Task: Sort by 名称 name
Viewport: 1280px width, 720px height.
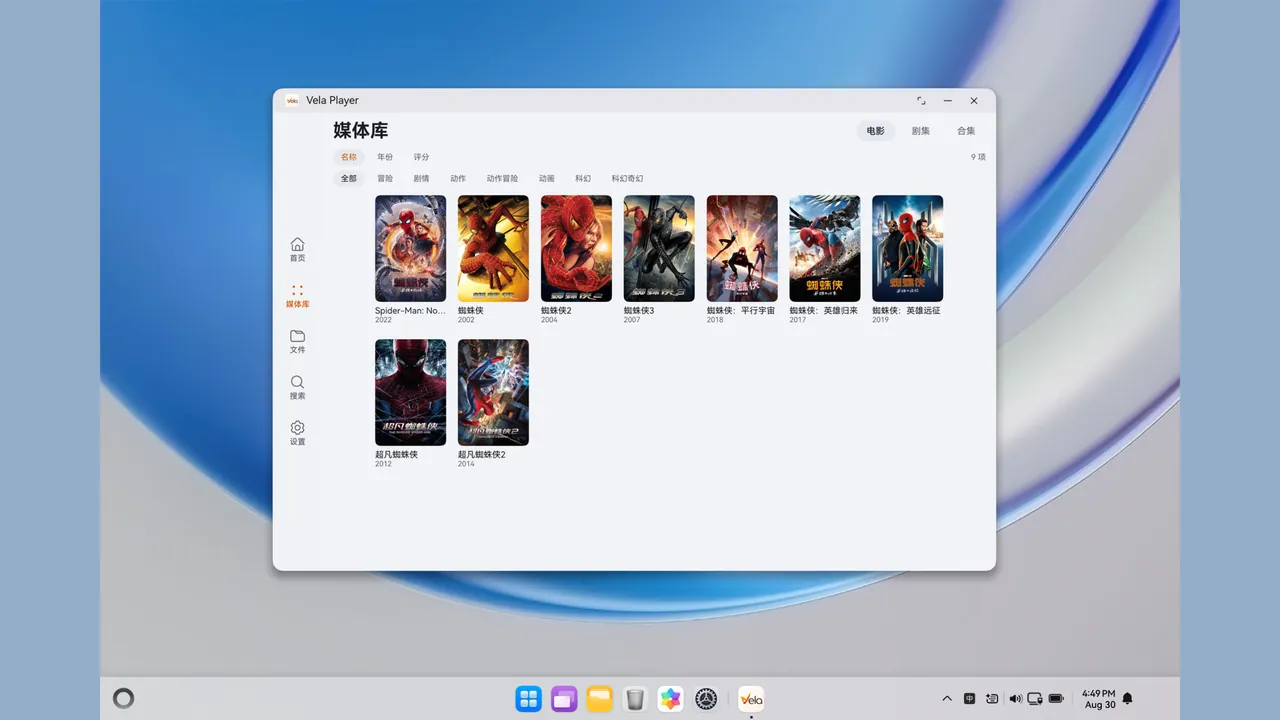Action: point(348,157)
